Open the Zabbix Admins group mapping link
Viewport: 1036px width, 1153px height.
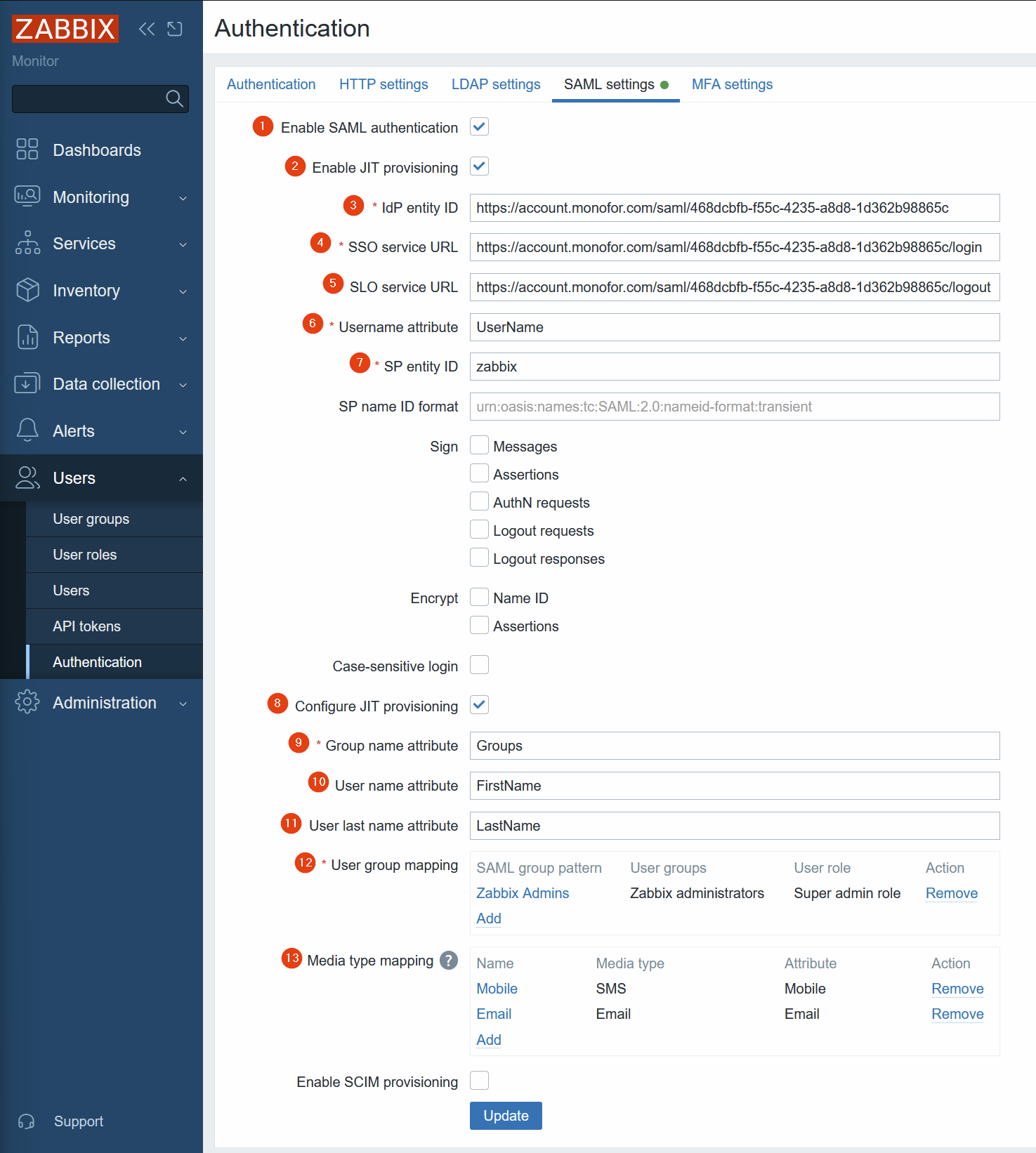[523, 893]
